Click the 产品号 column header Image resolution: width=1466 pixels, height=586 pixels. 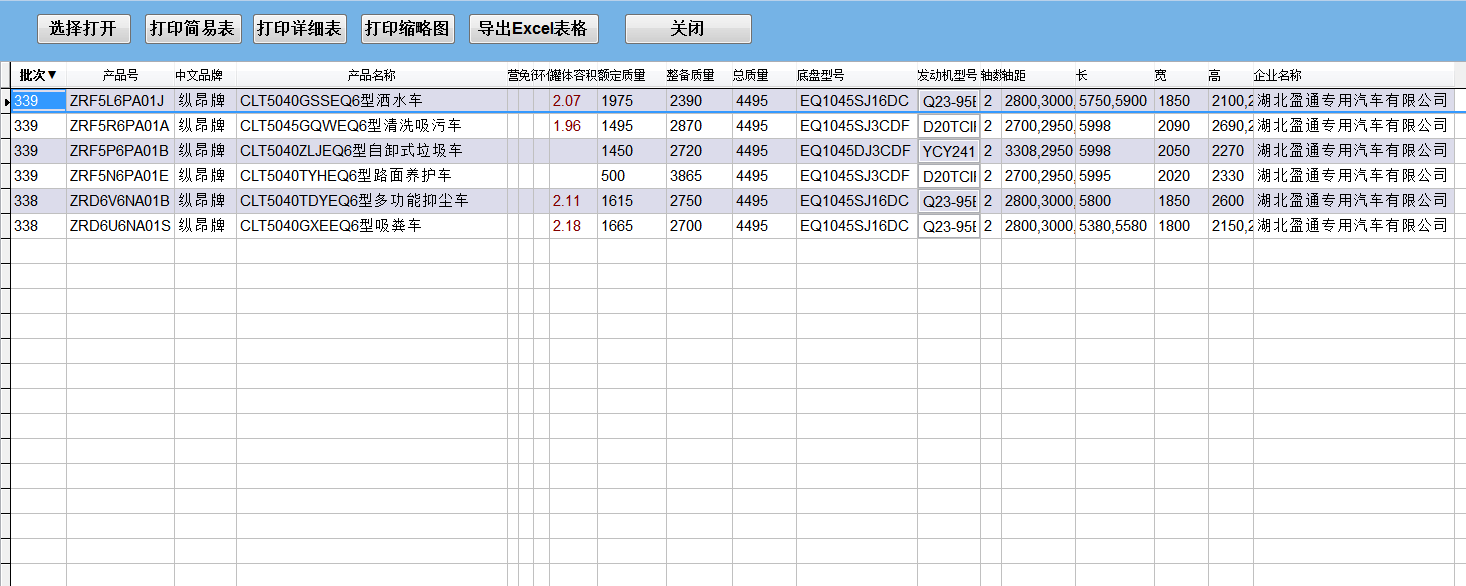(x=120, y=75)
